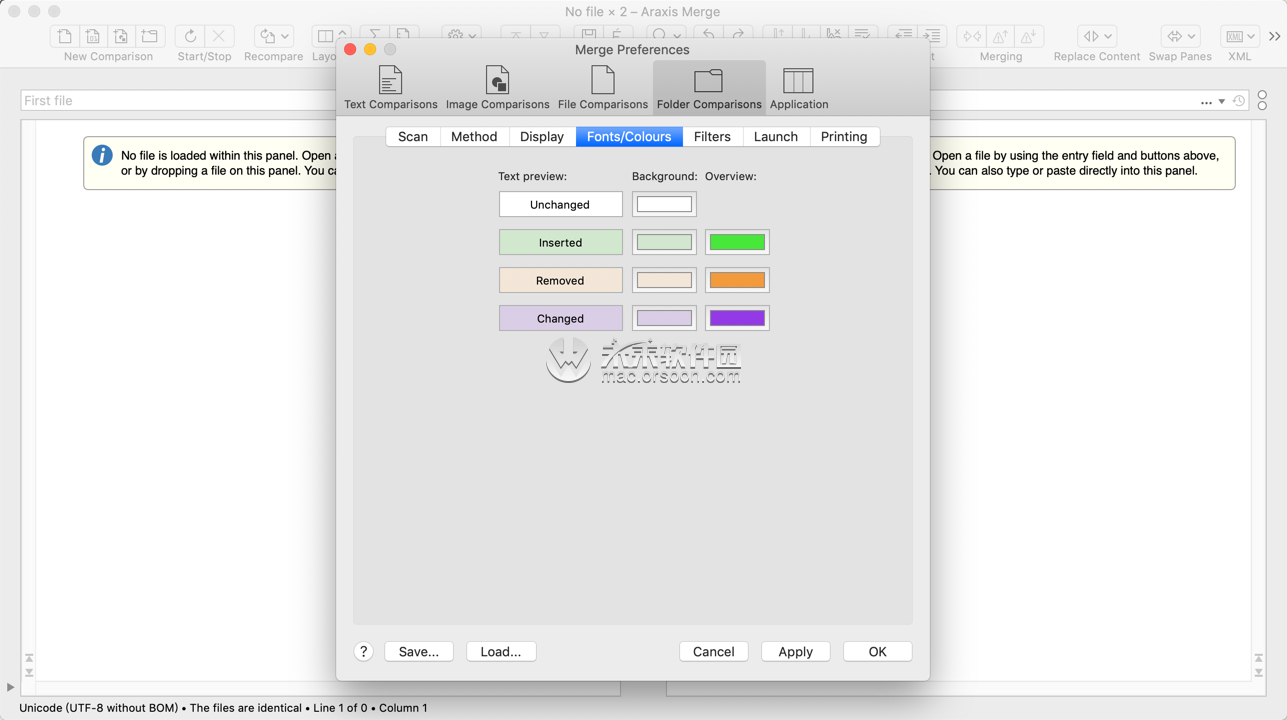Image resolution: width=1287 pixels, height=720 pixels.
Task: Open Removed background colour swatch
Action: tap(664, 280)
